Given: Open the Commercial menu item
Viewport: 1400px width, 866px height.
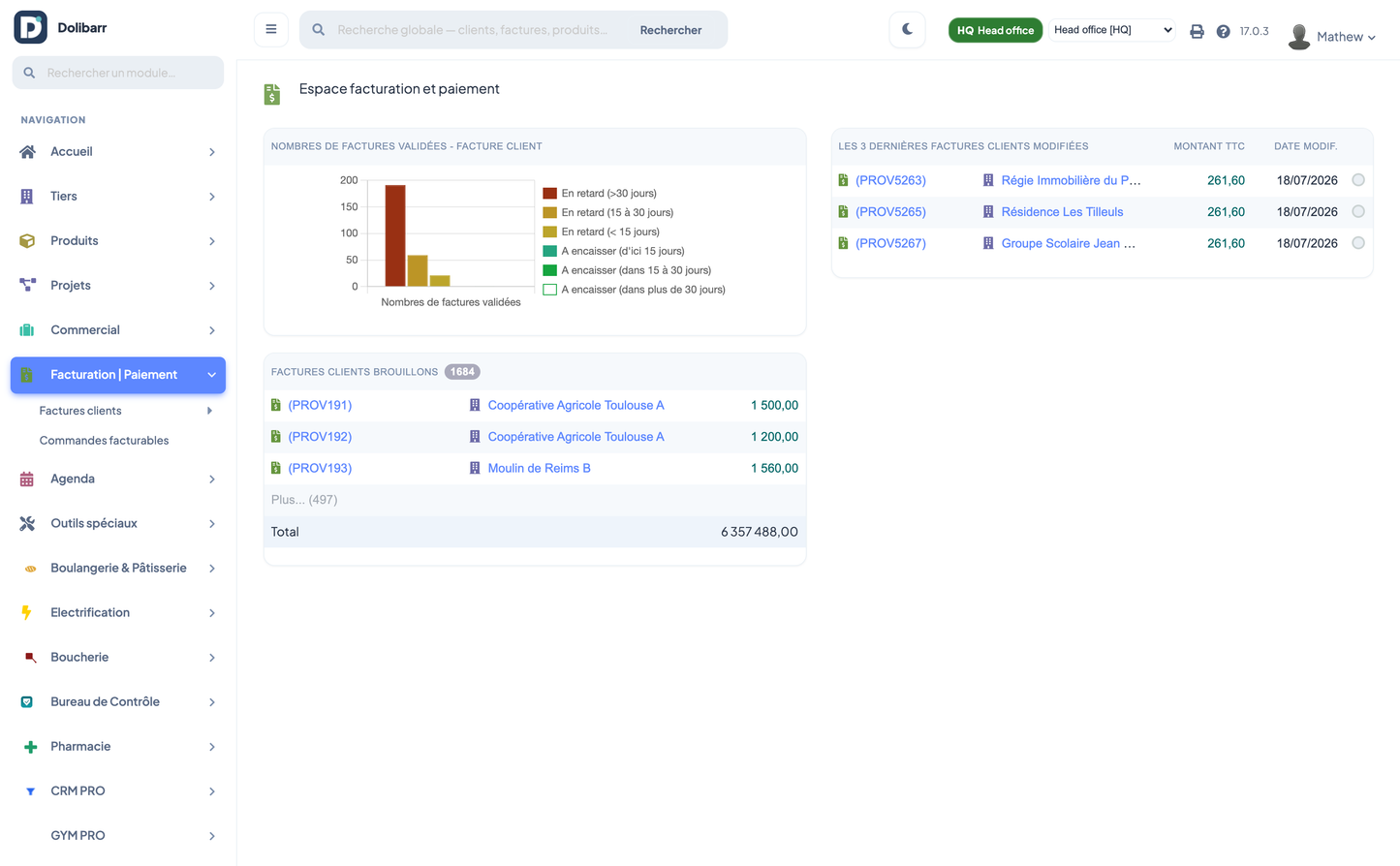Looking at the screenshot, I should (118, 330).
